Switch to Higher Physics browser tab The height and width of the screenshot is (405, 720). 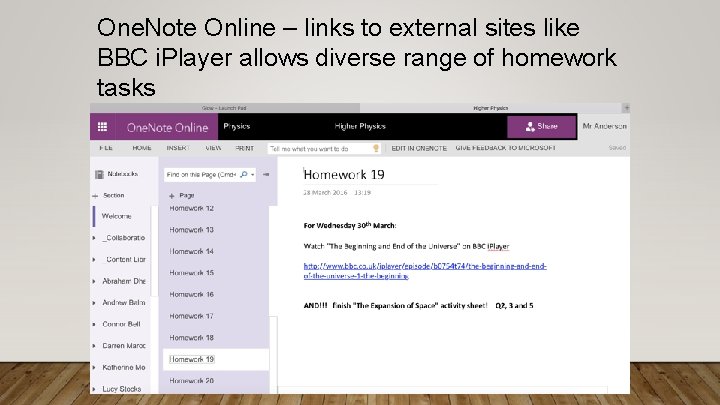pyautogui.click(x=490, y=108)
